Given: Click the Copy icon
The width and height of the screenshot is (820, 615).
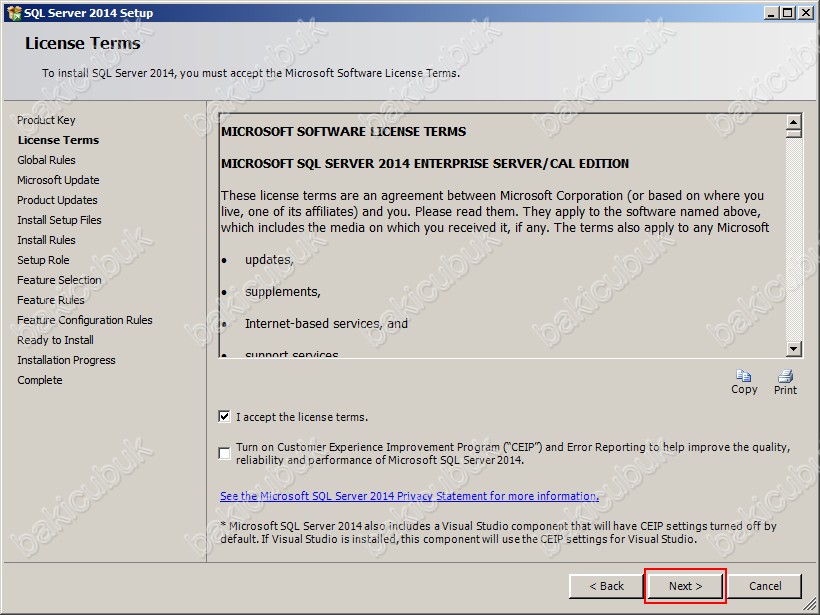Looking at the screenshot, I should click(744, 376).
